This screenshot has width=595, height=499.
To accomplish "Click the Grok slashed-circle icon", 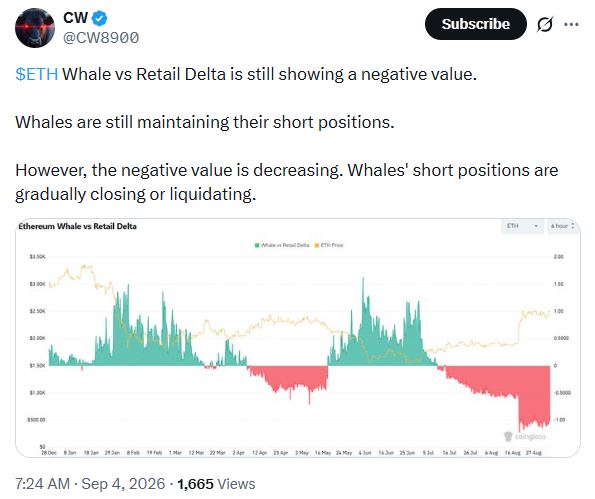I will (x=545, y=25).
